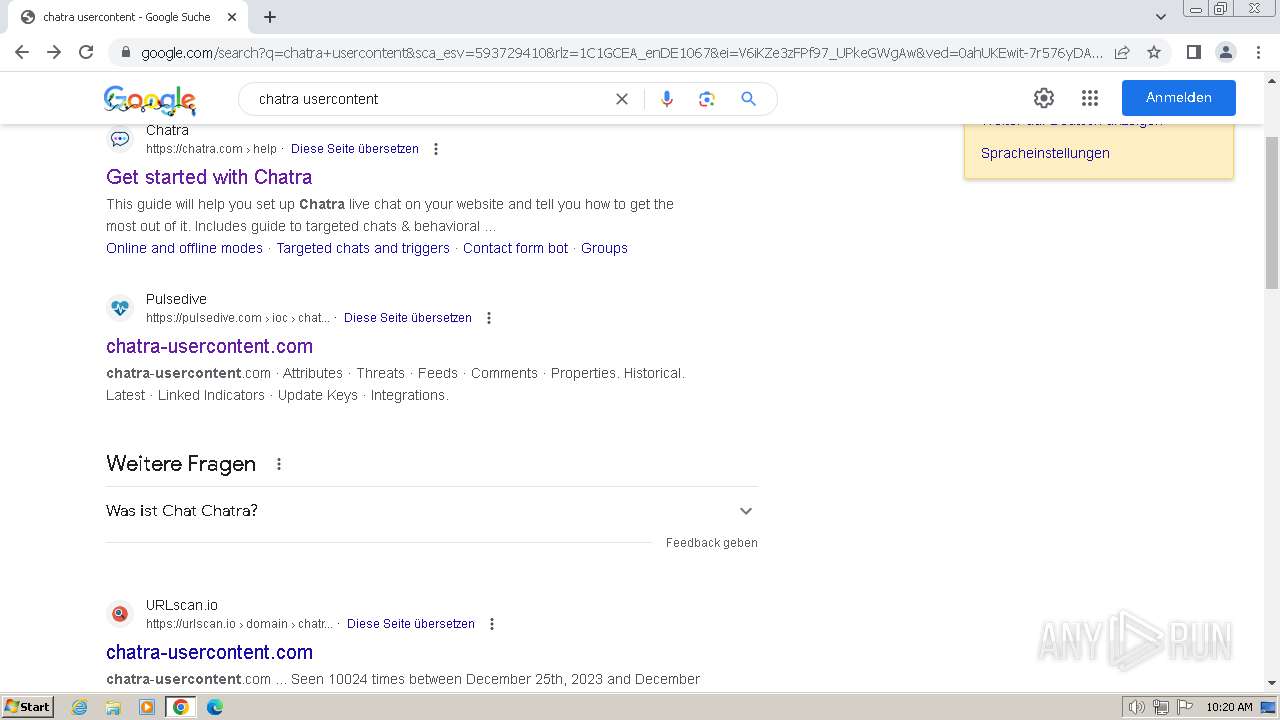The image size is (1280, 720).
Task: Open Groups sitelink
Action: pyautogui.click(x=604, y=248)
